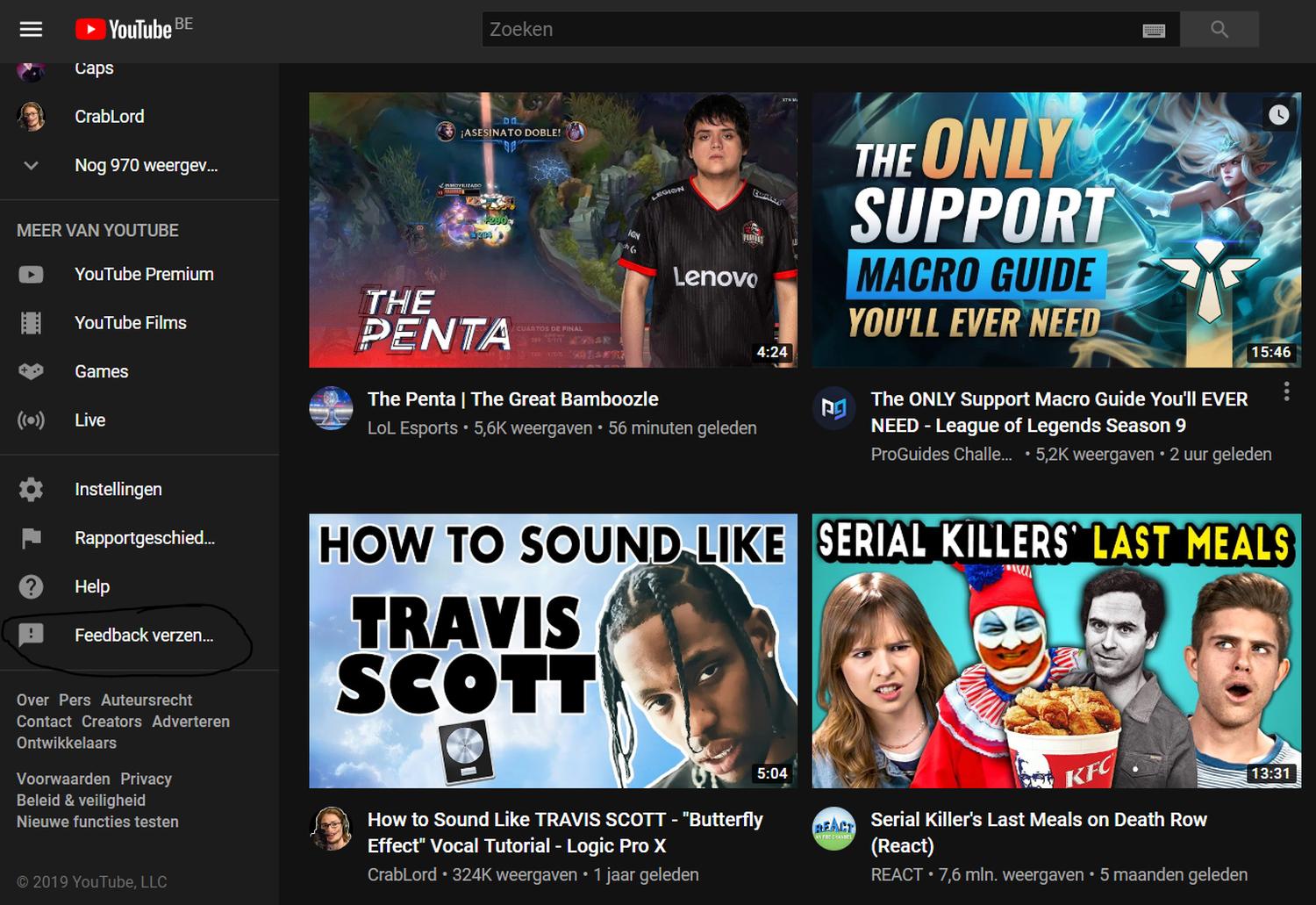Open the hamburger guide menu
Viewport: 1316px width, 905px height.
pos(31,30)
